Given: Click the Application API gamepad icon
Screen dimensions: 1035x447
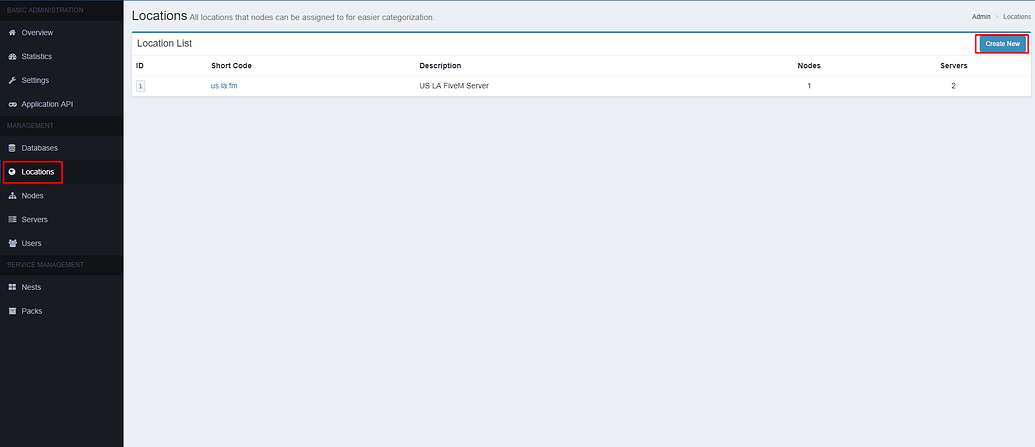Looking at the screenshot, I should click(x=12, y=104).
